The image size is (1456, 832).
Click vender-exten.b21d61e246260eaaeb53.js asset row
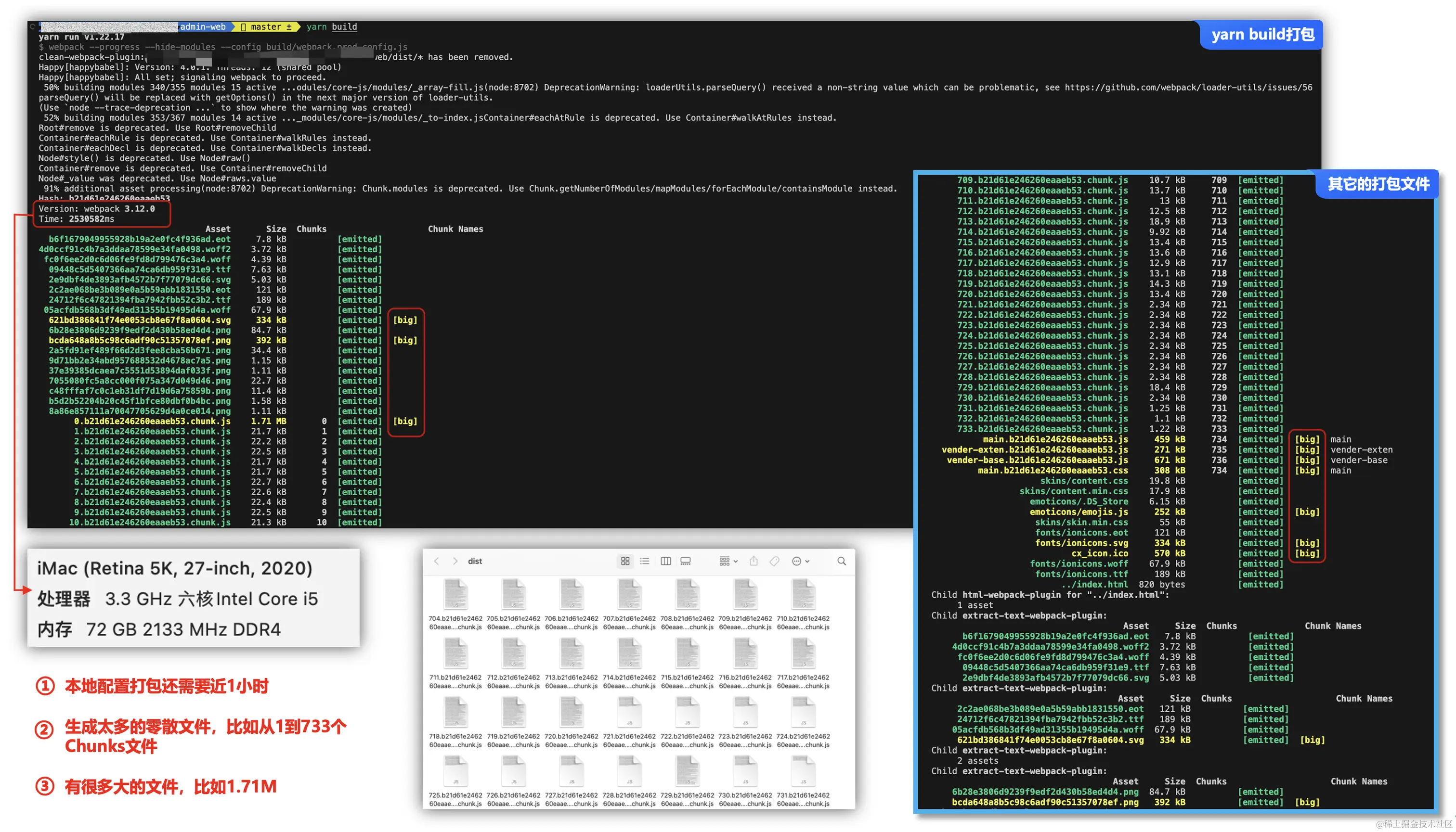pyautogui.click(x=1167, y=450)
